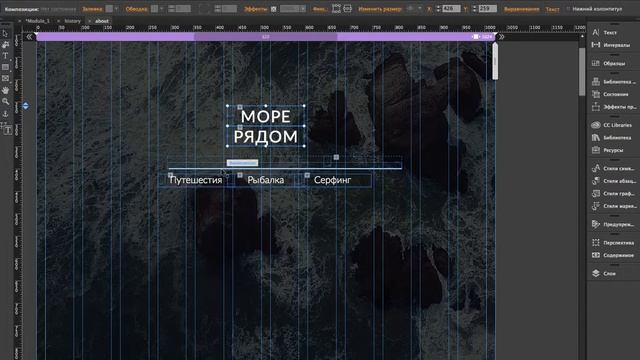Viewport: 640px width, 360px height.
Task: Open the Эффекты прокрутки panel
Action: [x=613, y=107]
